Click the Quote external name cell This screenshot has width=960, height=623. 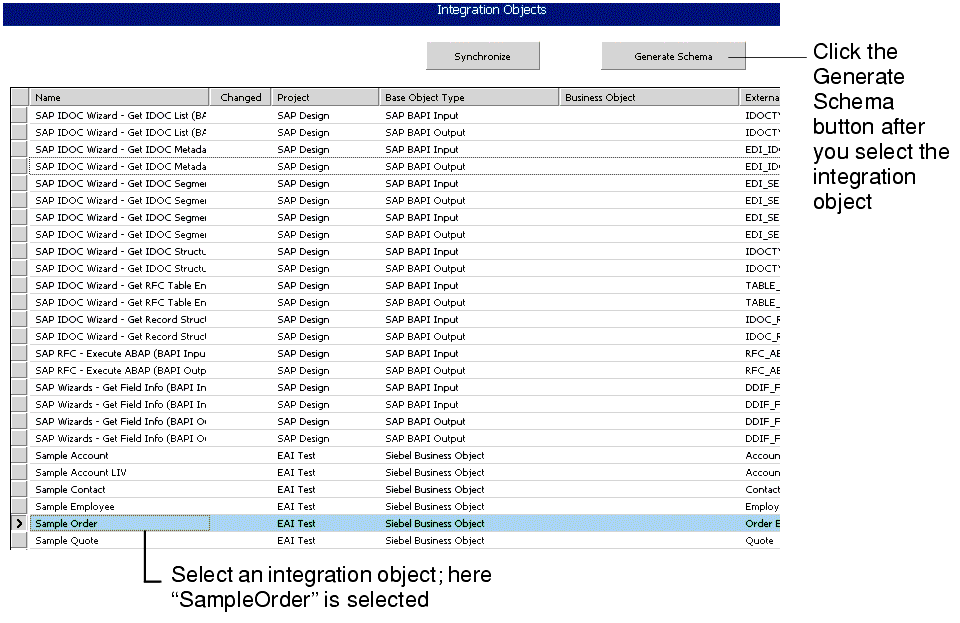[760, 540]
